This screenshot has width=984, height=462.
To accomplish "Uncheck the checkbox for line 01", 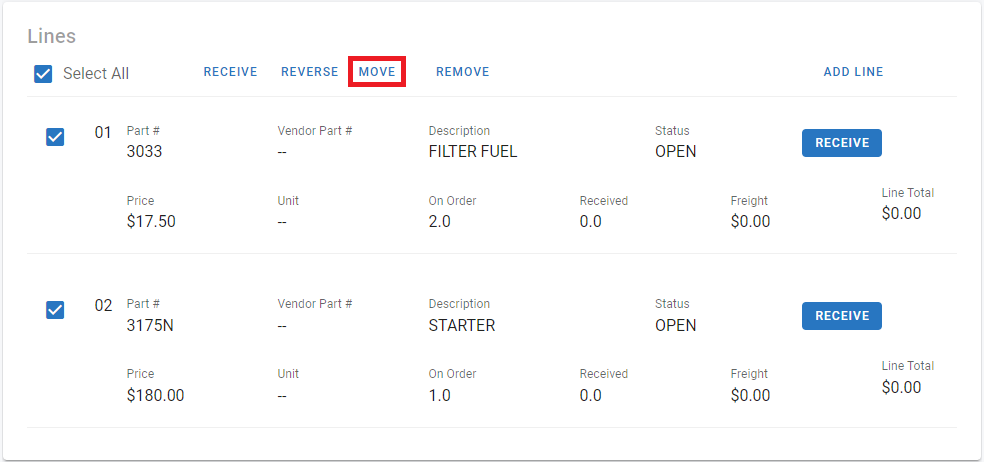I will point(55,136).
